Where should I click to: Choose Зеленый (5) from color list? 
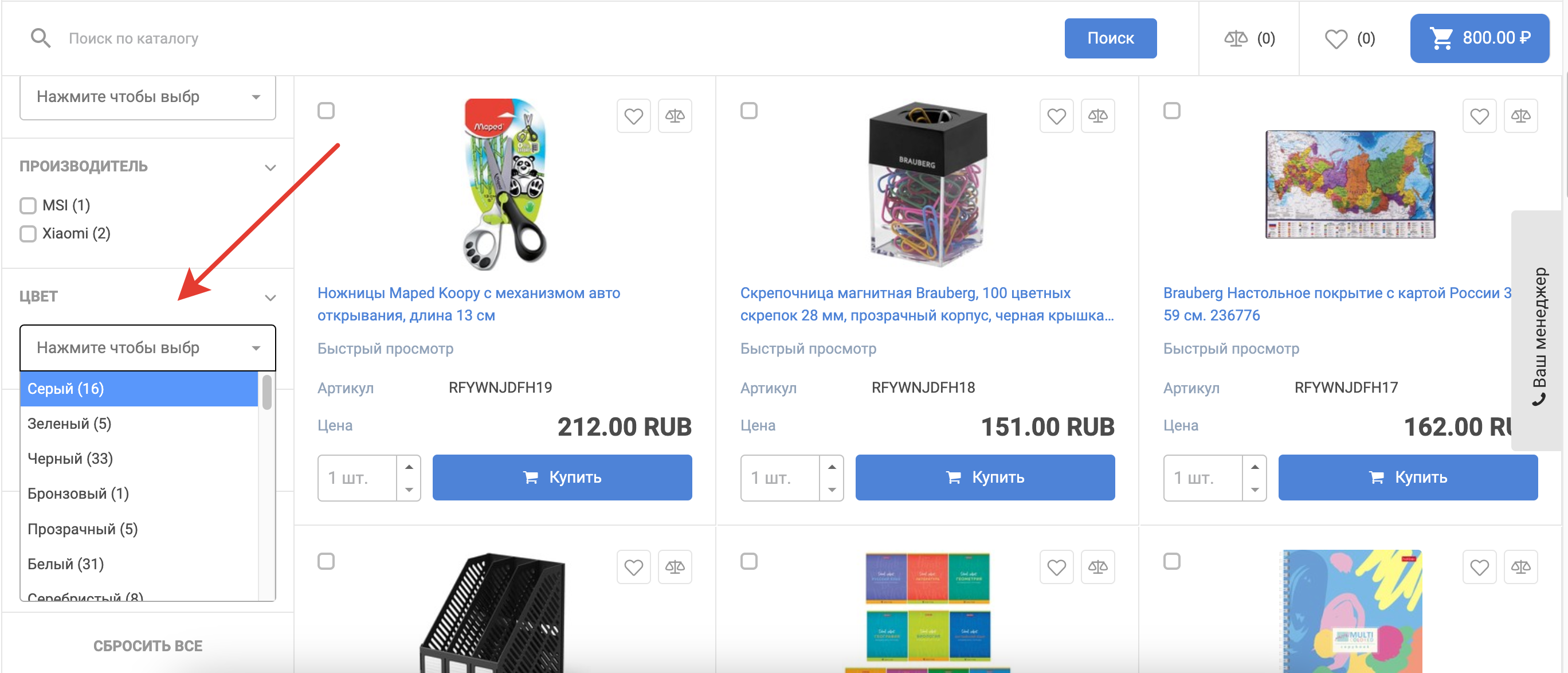pos(69,424)
